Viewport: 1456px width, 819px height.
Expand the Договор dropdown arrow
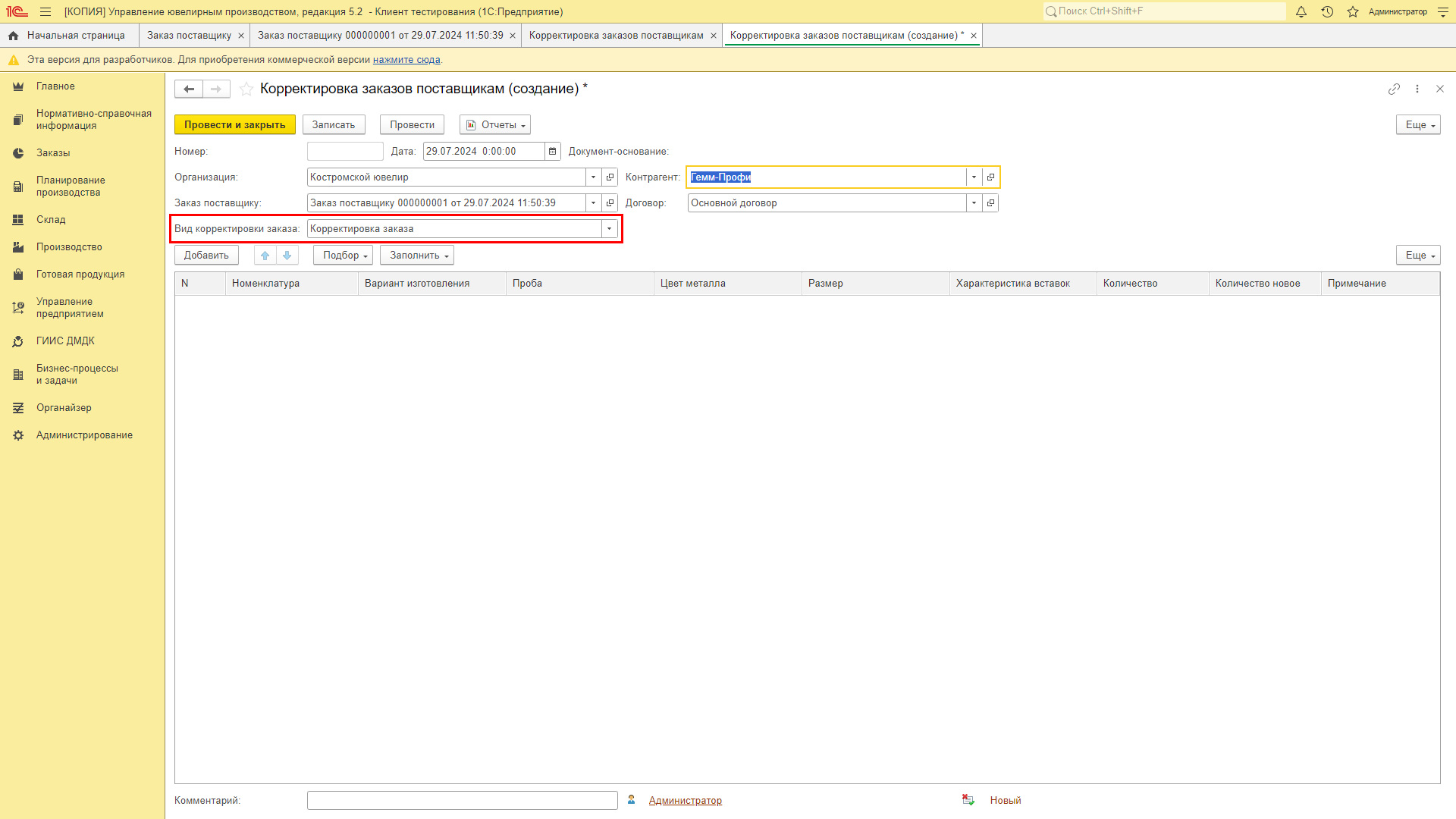(974, 202)
